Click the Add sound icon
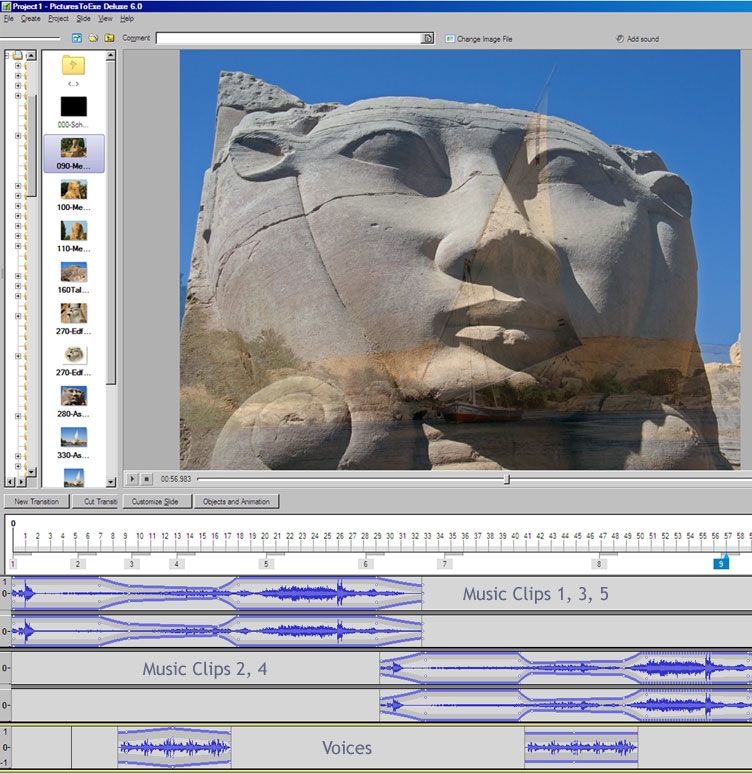 [620, 39]
